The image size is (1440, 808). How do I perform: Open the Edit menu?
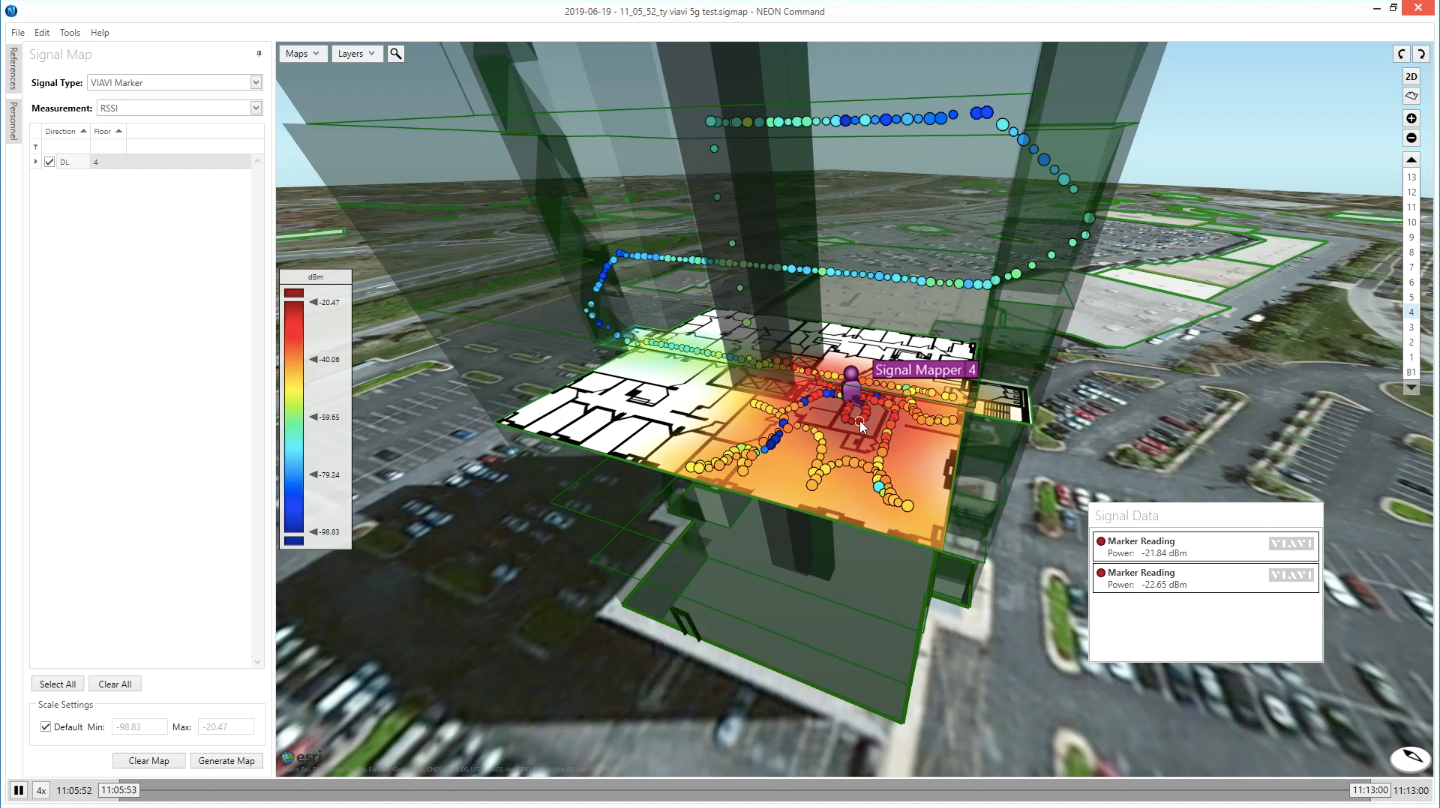click(42, 33)
